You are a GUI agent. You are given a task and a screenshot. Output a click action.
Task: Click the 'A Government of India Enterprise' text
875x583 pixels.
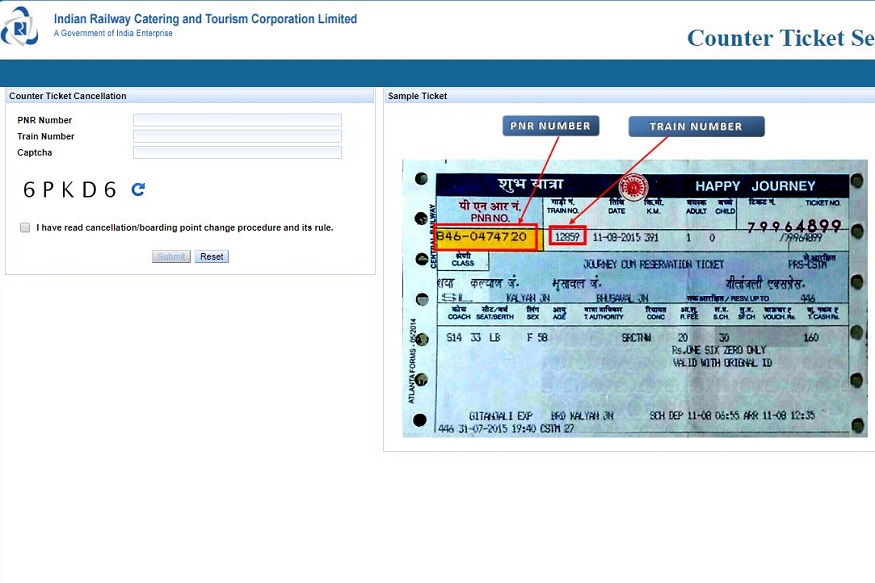113,33
